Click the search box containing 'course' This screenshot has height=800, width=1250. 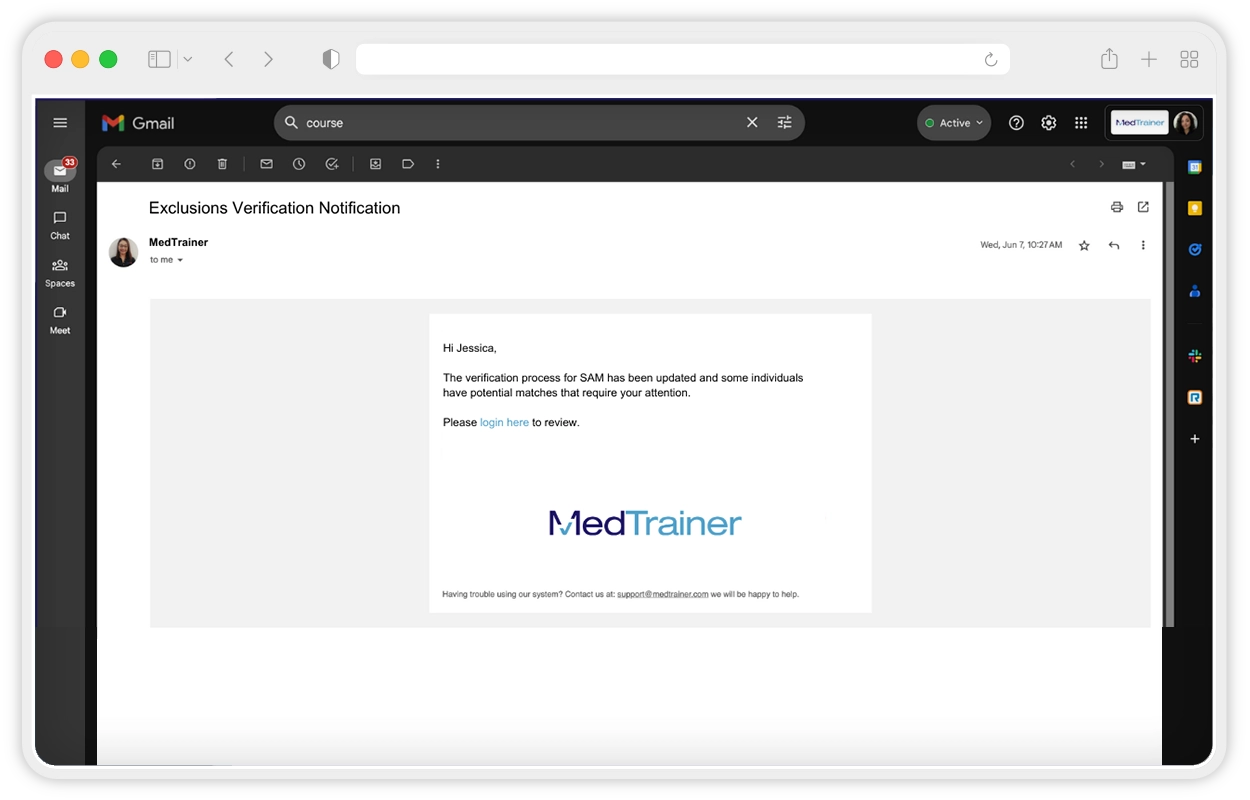click(x=520, y=123)
